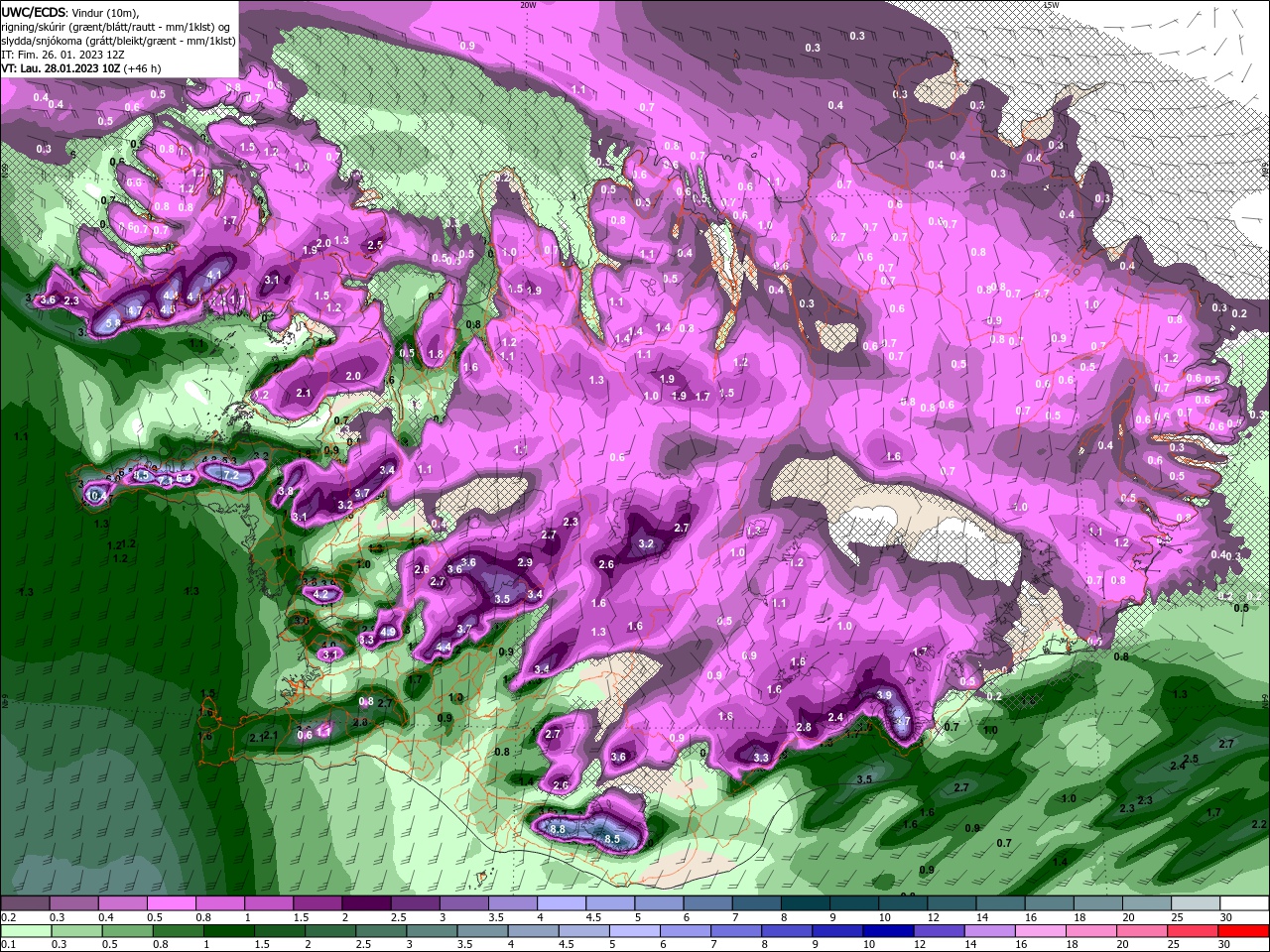Select the bright pink swatch between 0.5 and 0.8, upper scale
1270x952 pixels.
pos(171,903)
